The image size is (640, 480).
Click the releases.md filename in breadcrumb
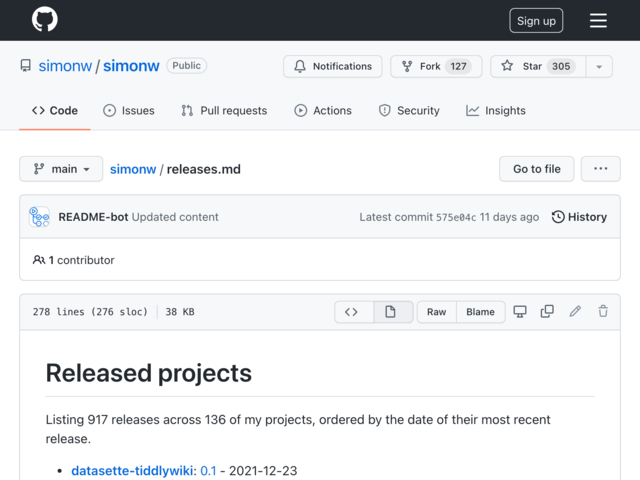coord(204,169)
